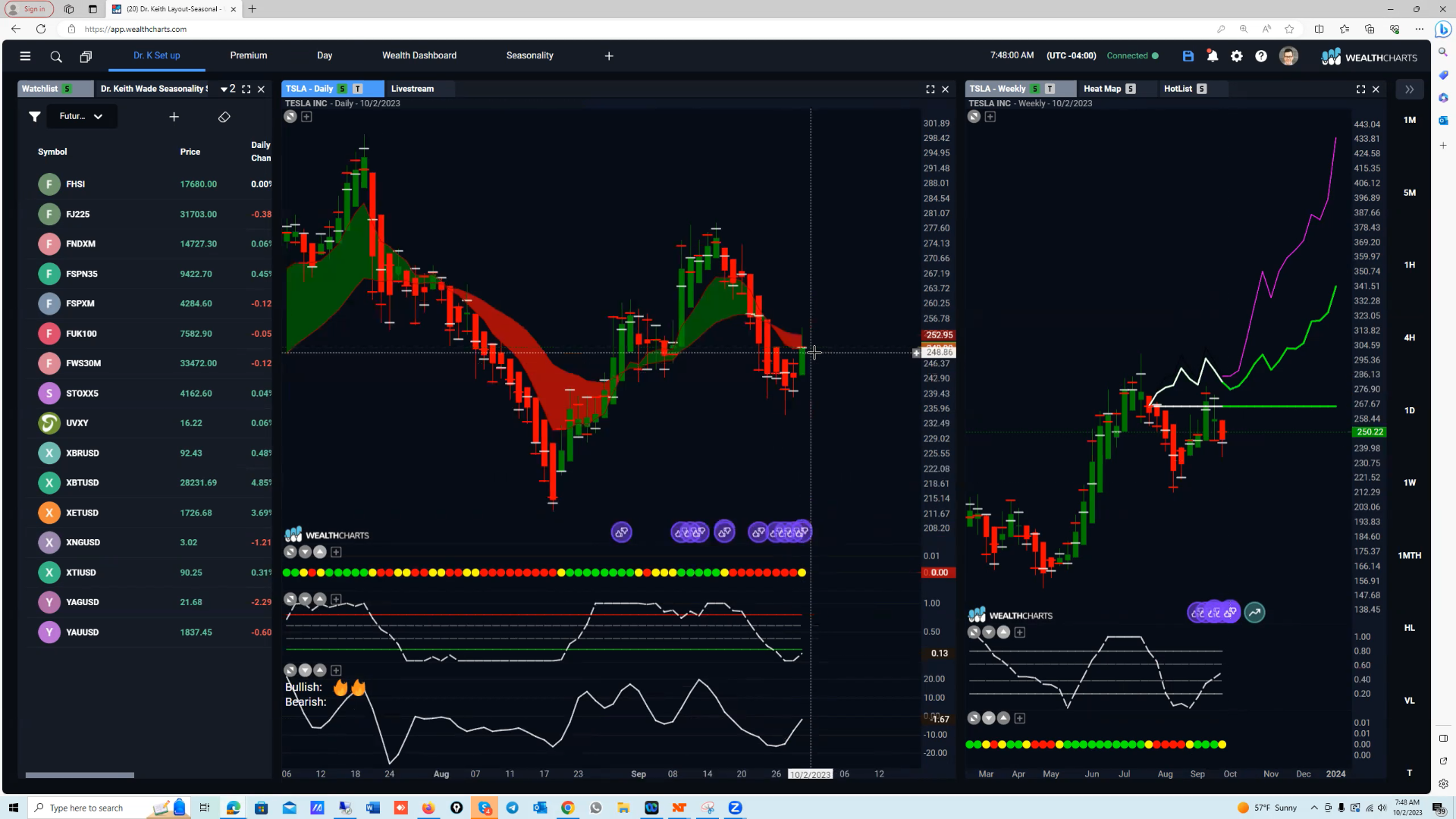Screen dimensions: 1456x819
Task: Refresh the browser page
Action: (x=41, y=29)
